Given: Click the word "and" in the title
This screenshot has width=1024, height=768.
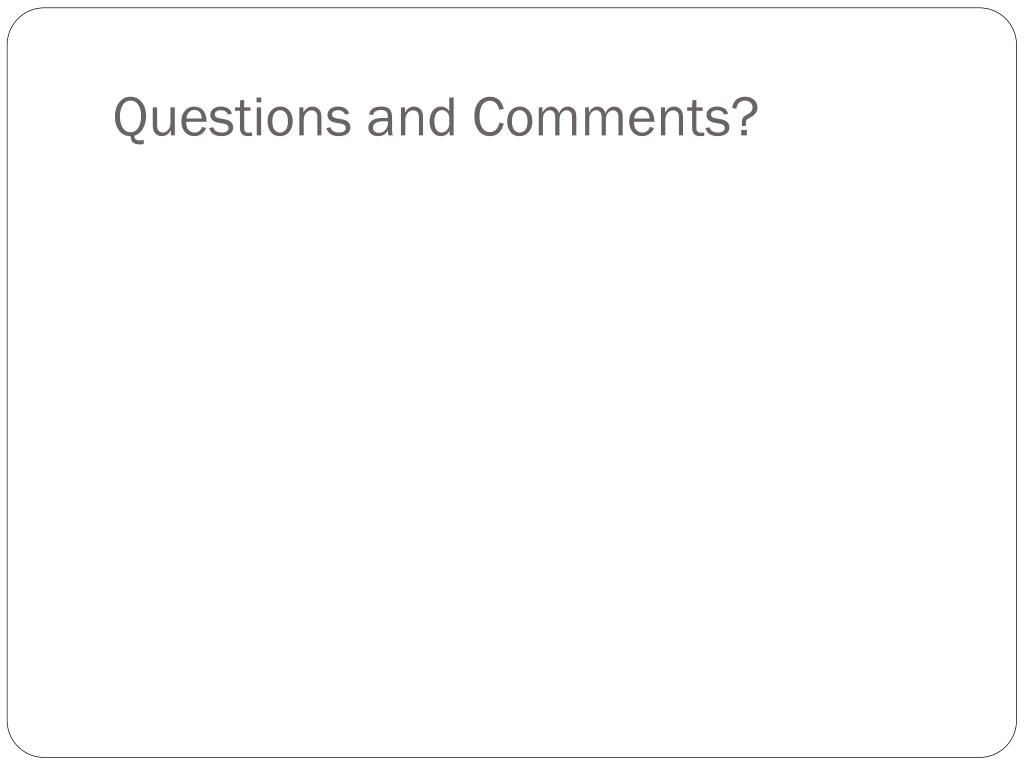Looking at the screenshot, I should tap(411, 116).
